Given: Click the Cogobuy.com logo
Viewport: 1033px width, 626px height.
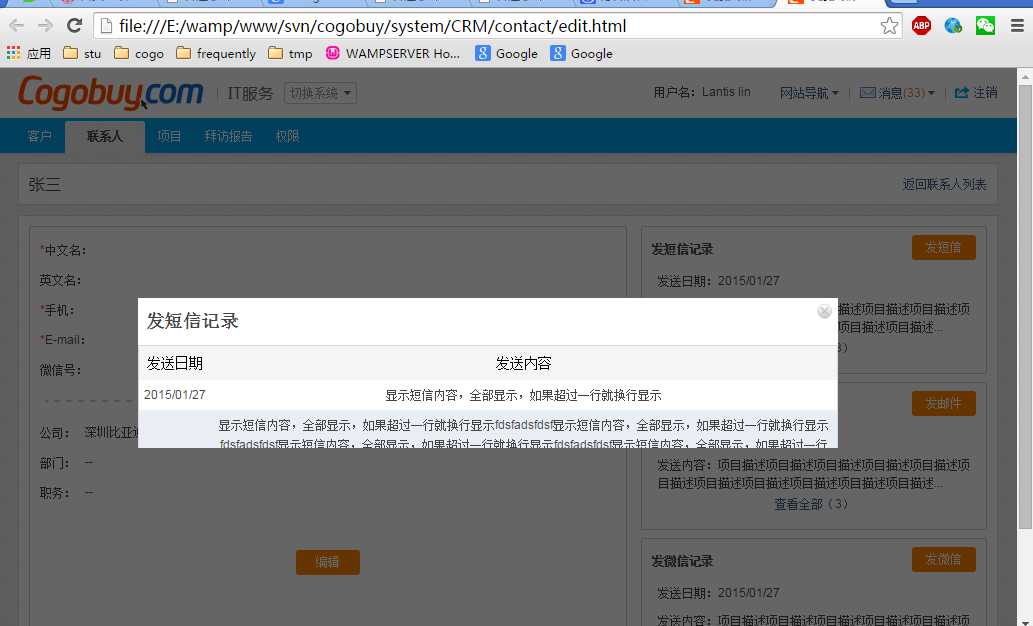Looking at the screenshot, I should pos(111,92).
